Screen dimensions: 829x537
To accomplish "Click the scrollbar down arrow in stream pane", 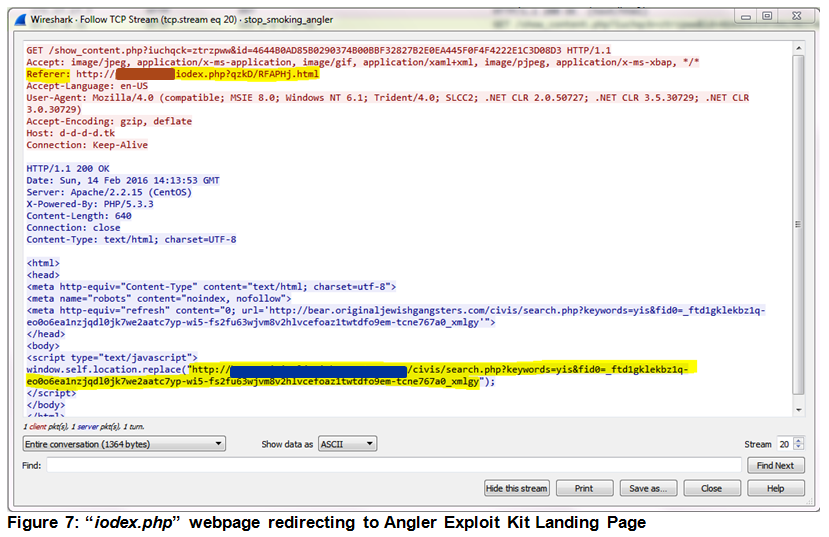I will point(799,410).
